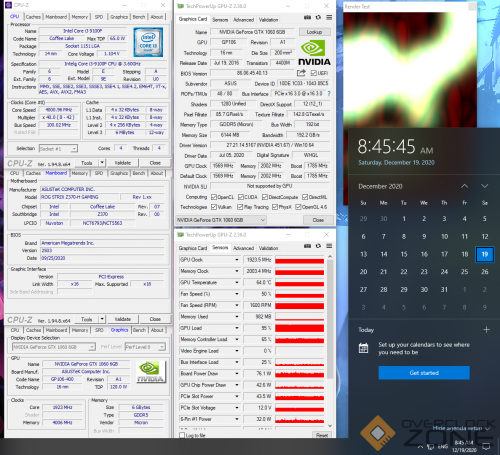Click the NVIDIA logo in GPU-Z Graphics Card window

click(x=314, y=53)
